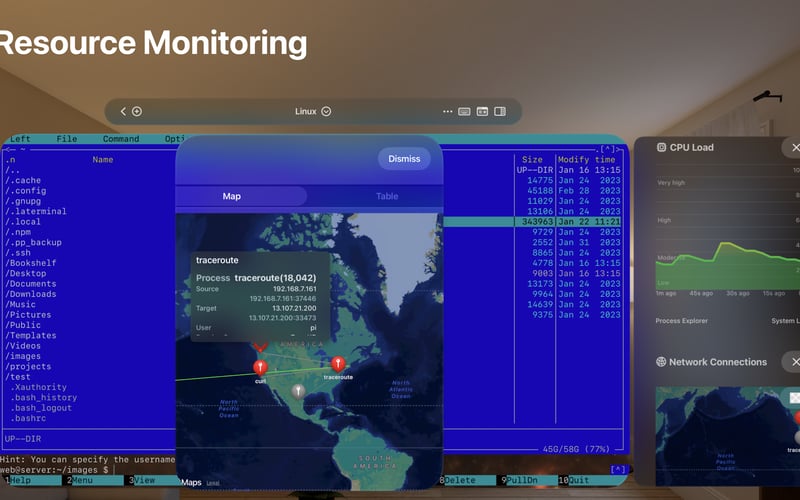Viewport: 800px width, 500px height.
Task: Select the /.cache directory
Action: tap(23, 180)
